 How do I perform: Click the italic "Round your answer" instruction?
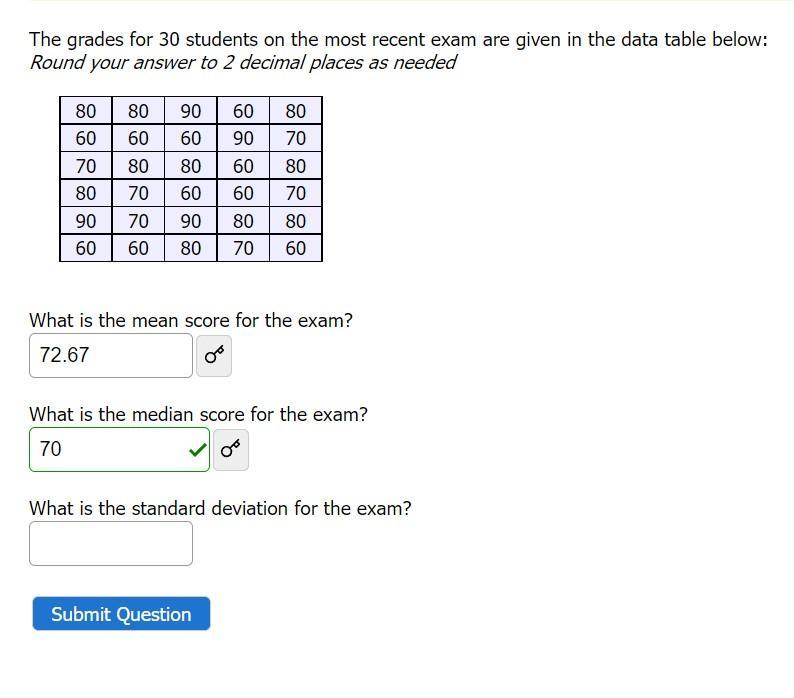243,63
